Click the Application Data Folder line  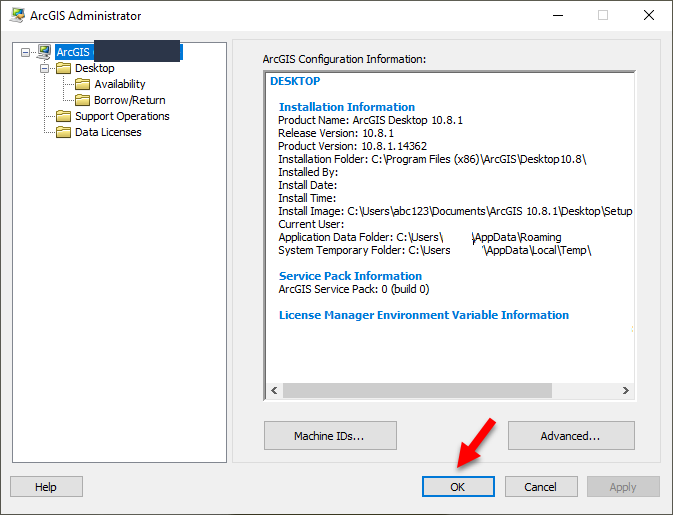[420, 237]
